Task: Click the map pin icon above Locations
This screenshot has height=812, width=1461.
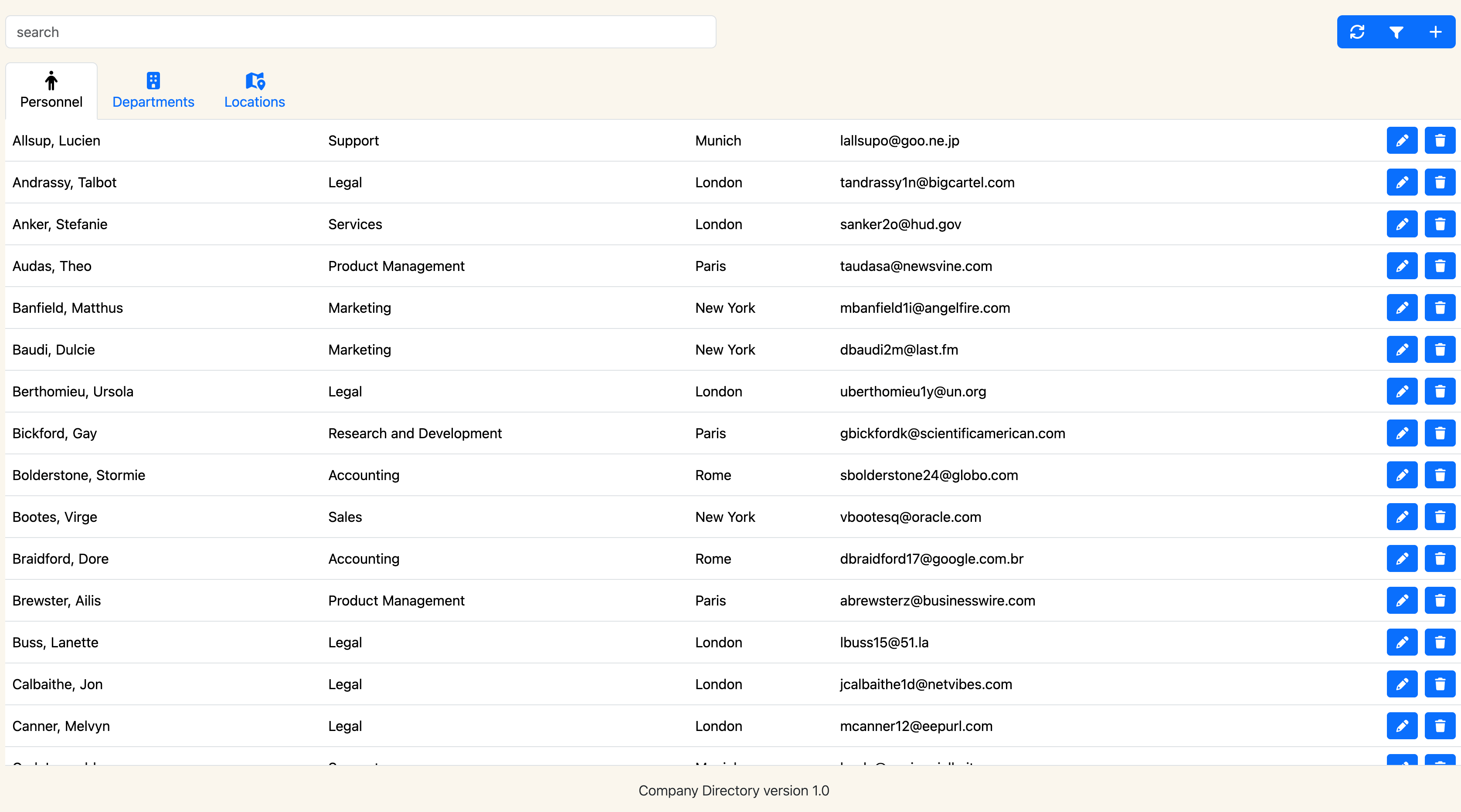Action: tap(254, 81)
